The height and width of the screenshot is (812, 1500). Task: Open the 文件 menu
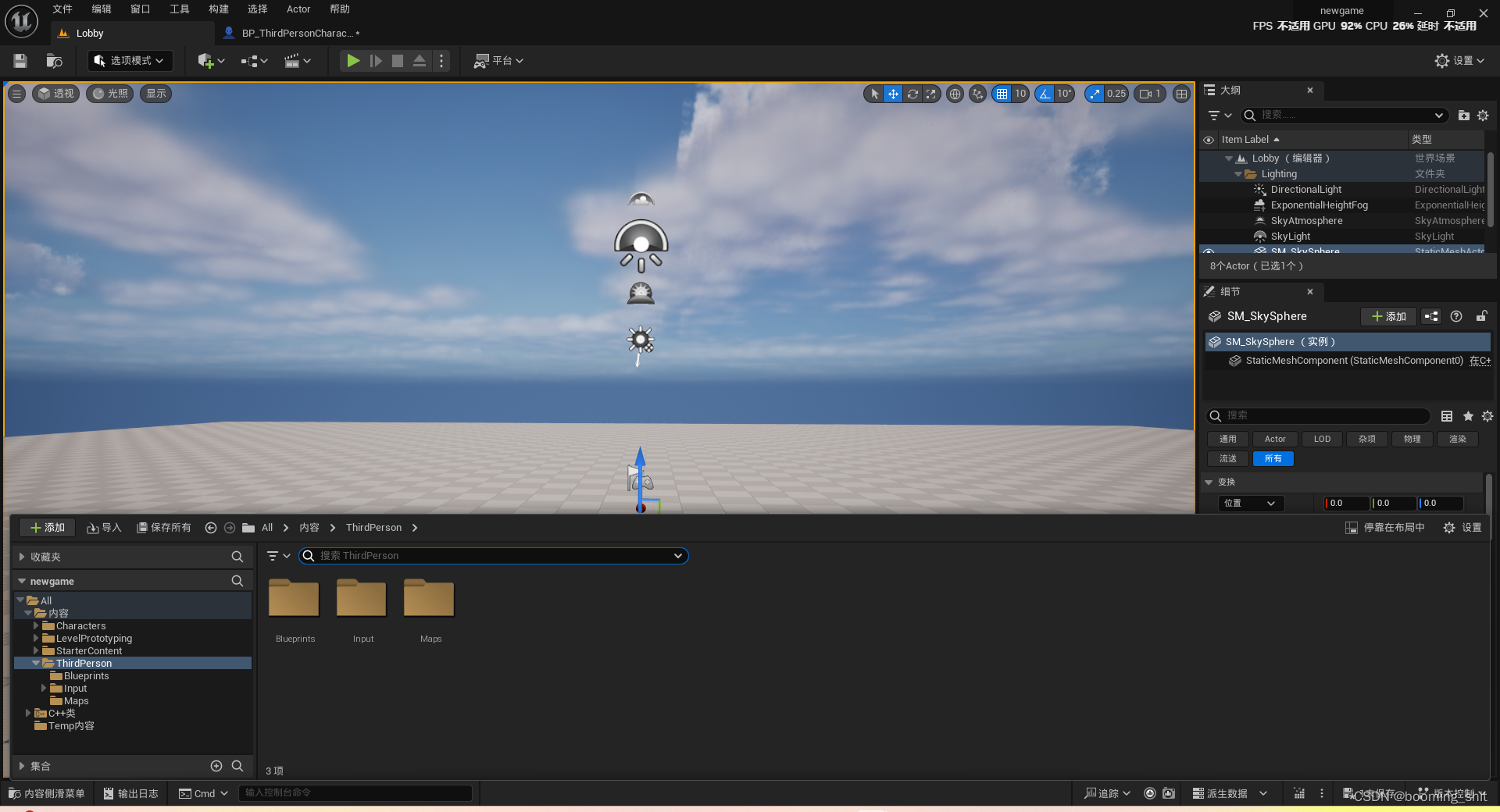pos(62,9)
